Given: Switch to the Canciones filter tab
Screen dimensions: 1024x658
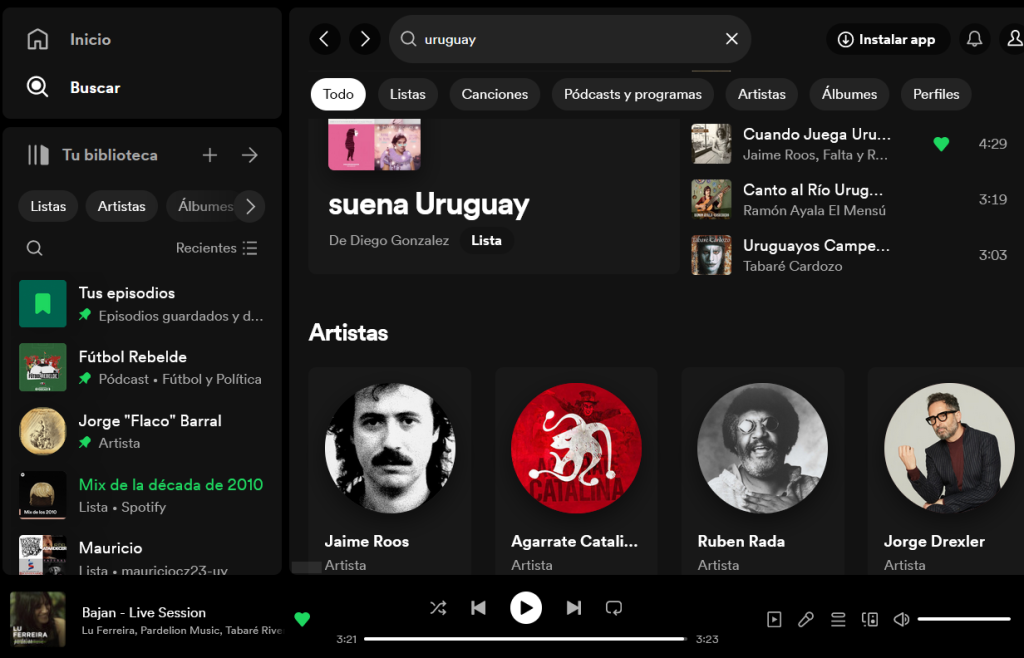Looking at the screenshot, I should [494, 93].
